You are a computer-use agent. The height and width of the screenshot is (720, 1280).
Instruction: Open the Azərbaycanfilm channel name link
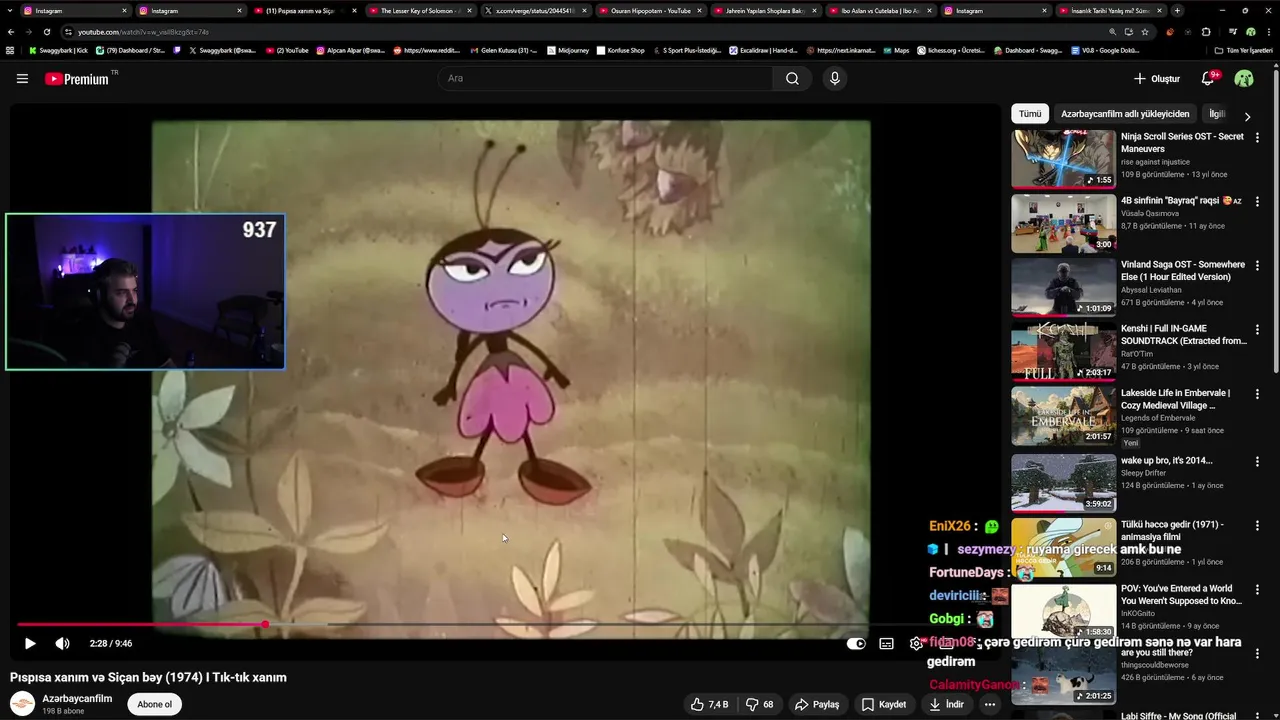(x=77, y=698)
